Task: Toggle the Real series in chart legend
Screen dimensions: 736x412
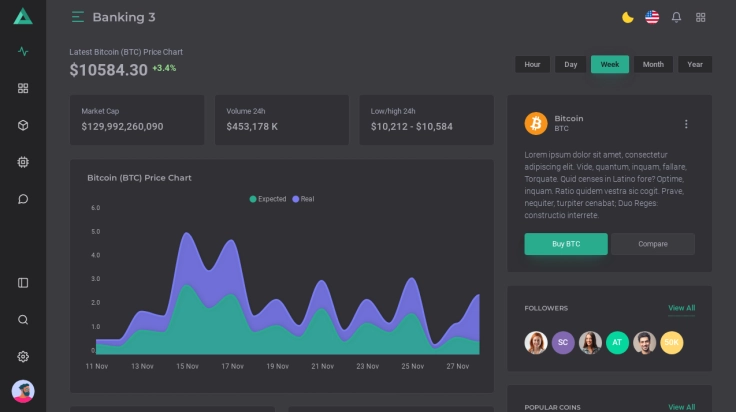Action: (x=303, y=199)
